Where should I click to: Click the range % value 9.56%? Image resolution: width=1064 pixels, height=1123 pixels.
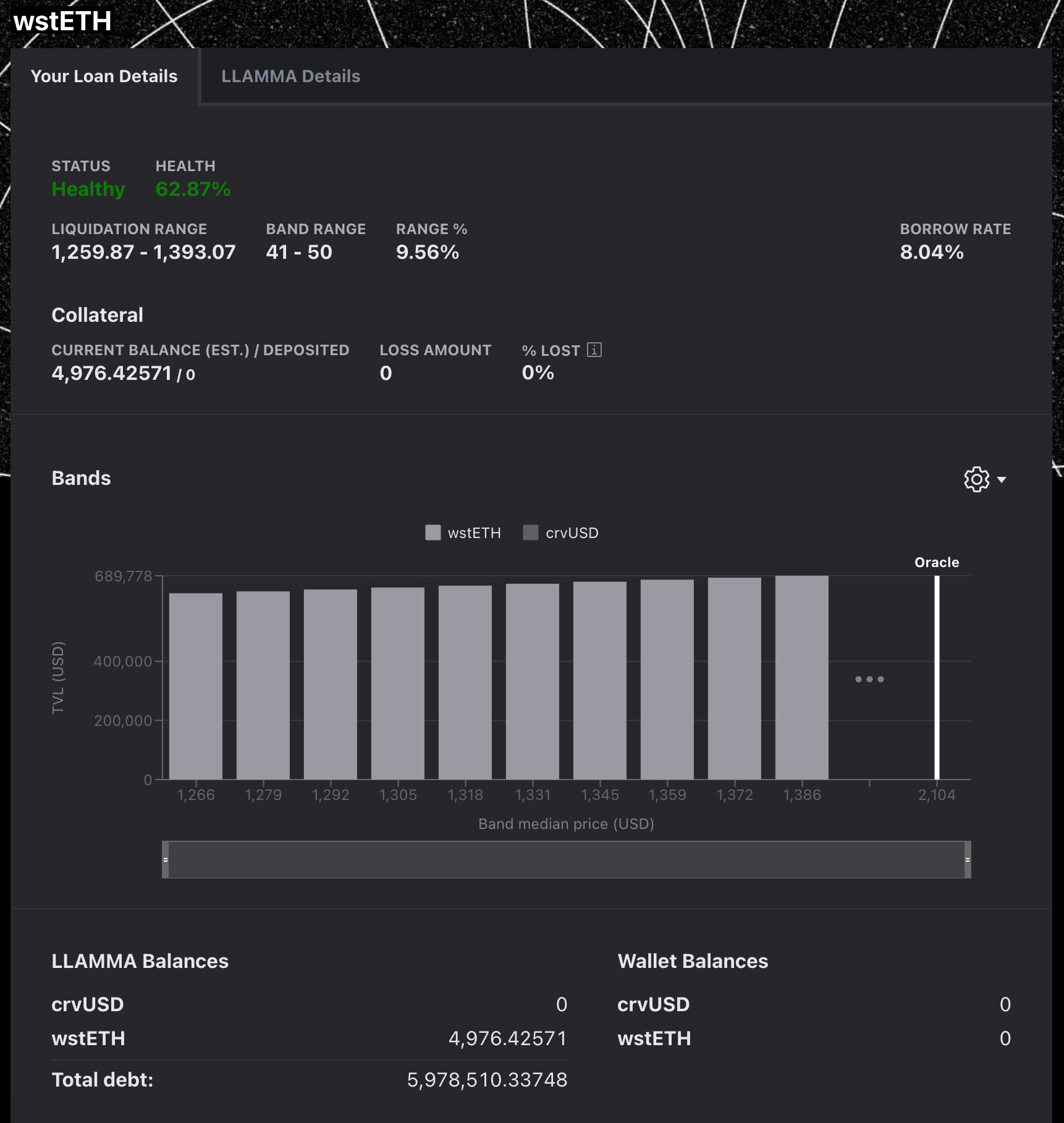[x=428, y=252]
